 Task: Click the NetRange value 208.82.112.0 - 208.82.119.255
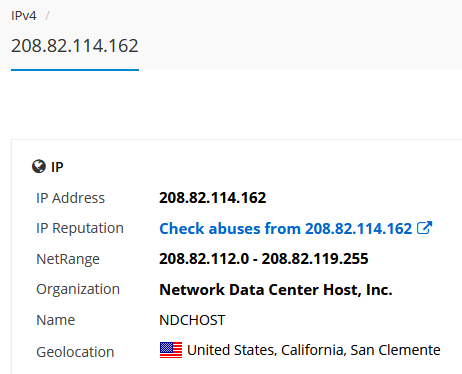(x=264, y=259)
